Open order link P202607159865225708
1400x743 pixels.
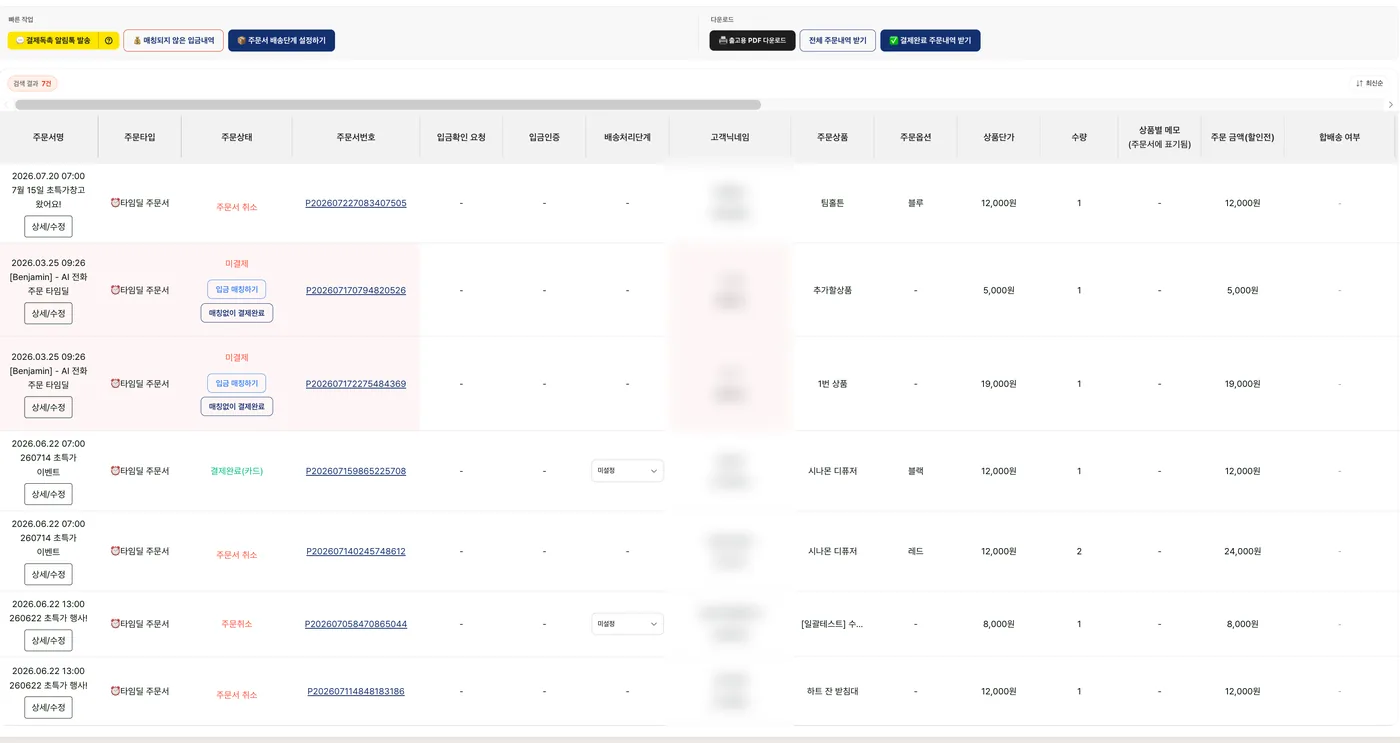(x=356, y=471)
